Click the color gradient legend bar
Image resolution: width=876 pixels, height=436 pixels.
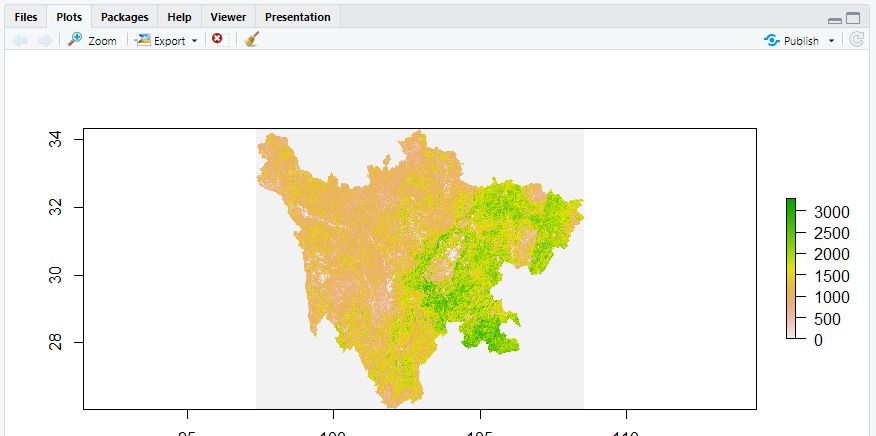791,268
